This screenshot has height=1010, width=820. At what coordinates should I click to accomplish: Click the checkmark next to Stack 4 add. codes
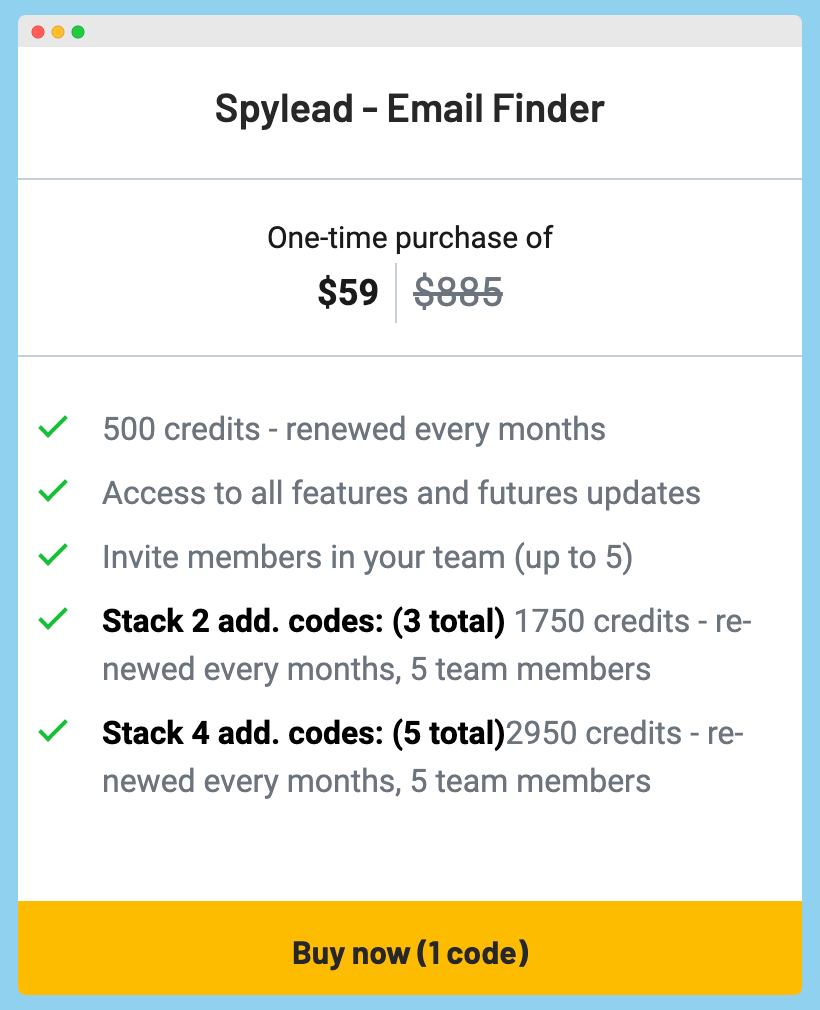pyautogui.click(x=53, y=730)
